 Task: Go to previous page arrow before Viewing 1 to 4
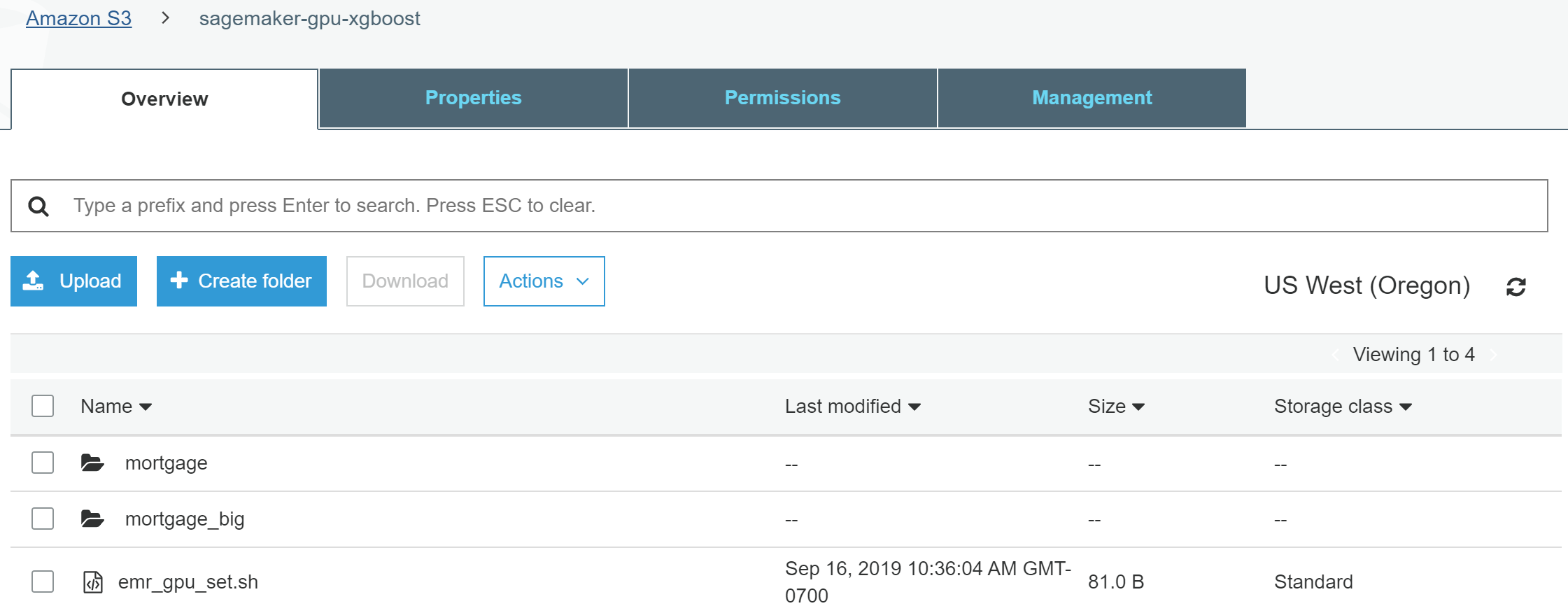(x=1335, y=355)
